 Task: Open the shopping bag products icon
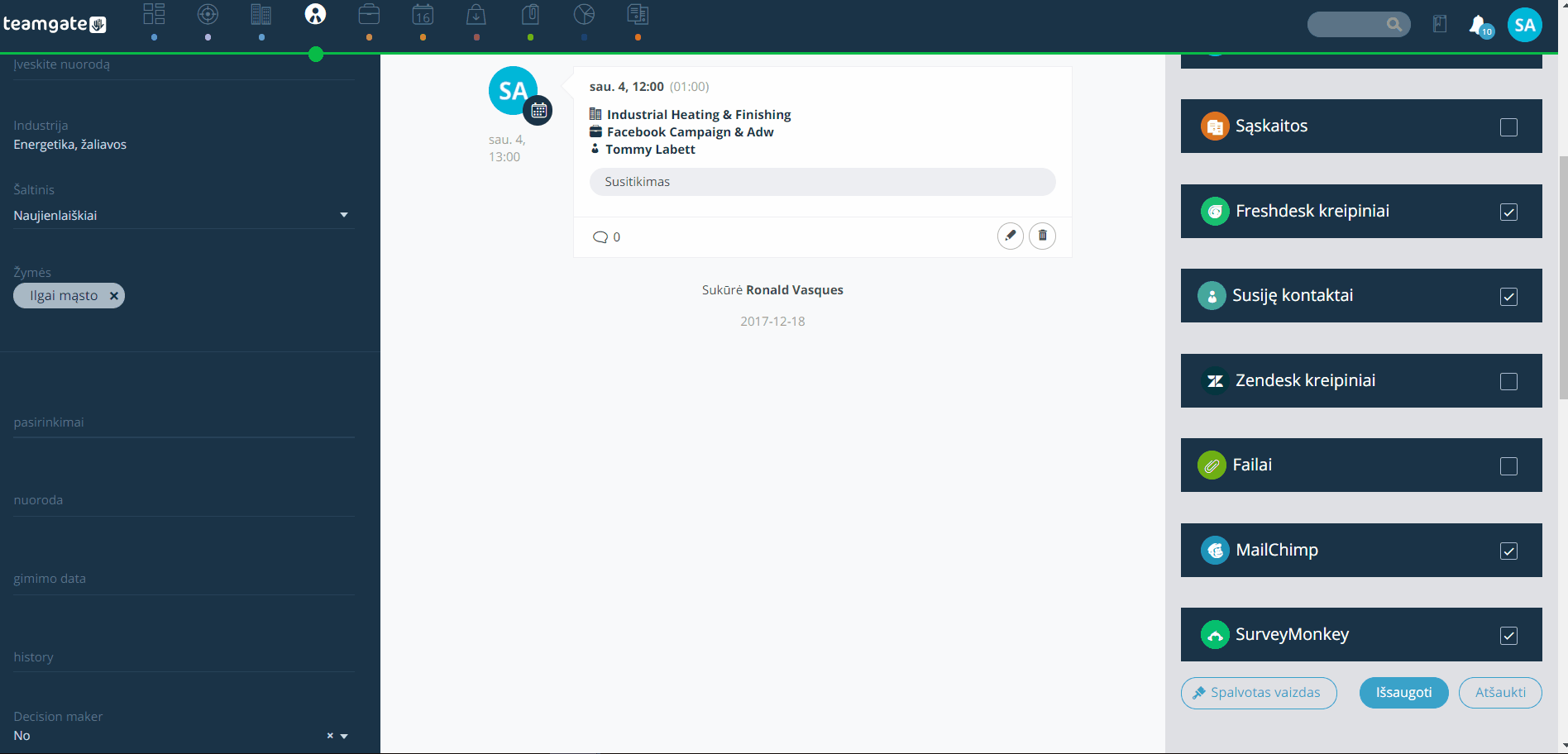(476, 14)
